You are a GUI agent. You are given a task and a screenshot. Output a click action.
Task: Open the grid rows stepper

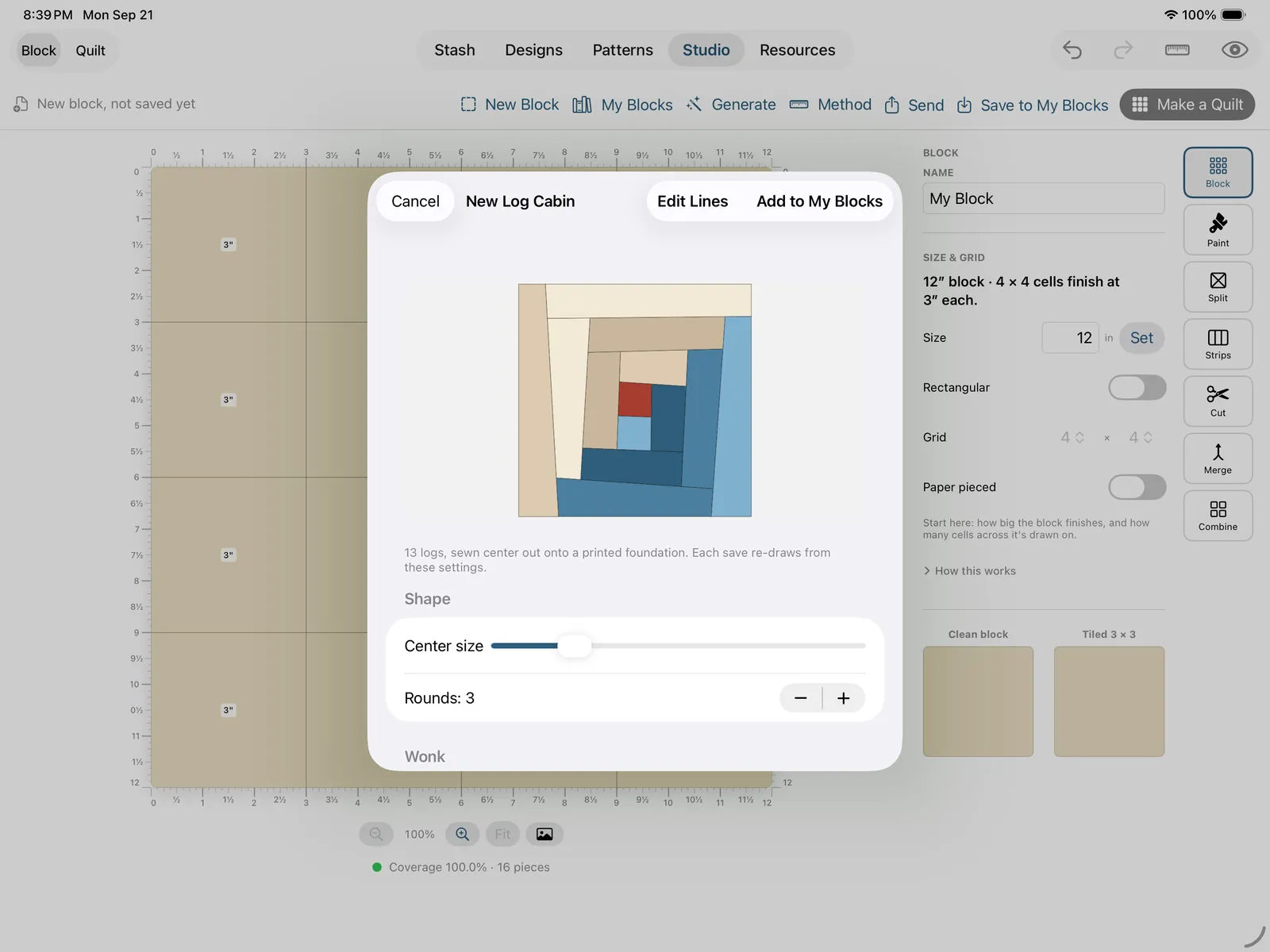point(1141,437)
